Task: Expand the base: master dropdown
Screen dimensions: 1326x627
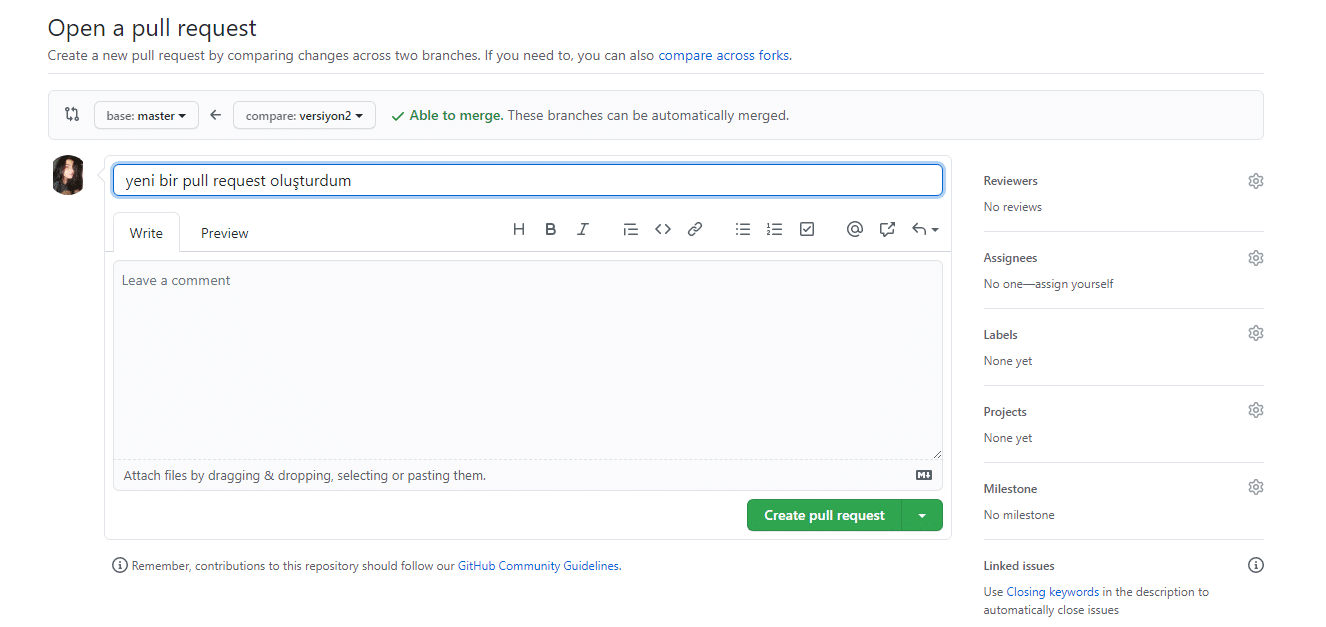Action: [x=146, y=116]
